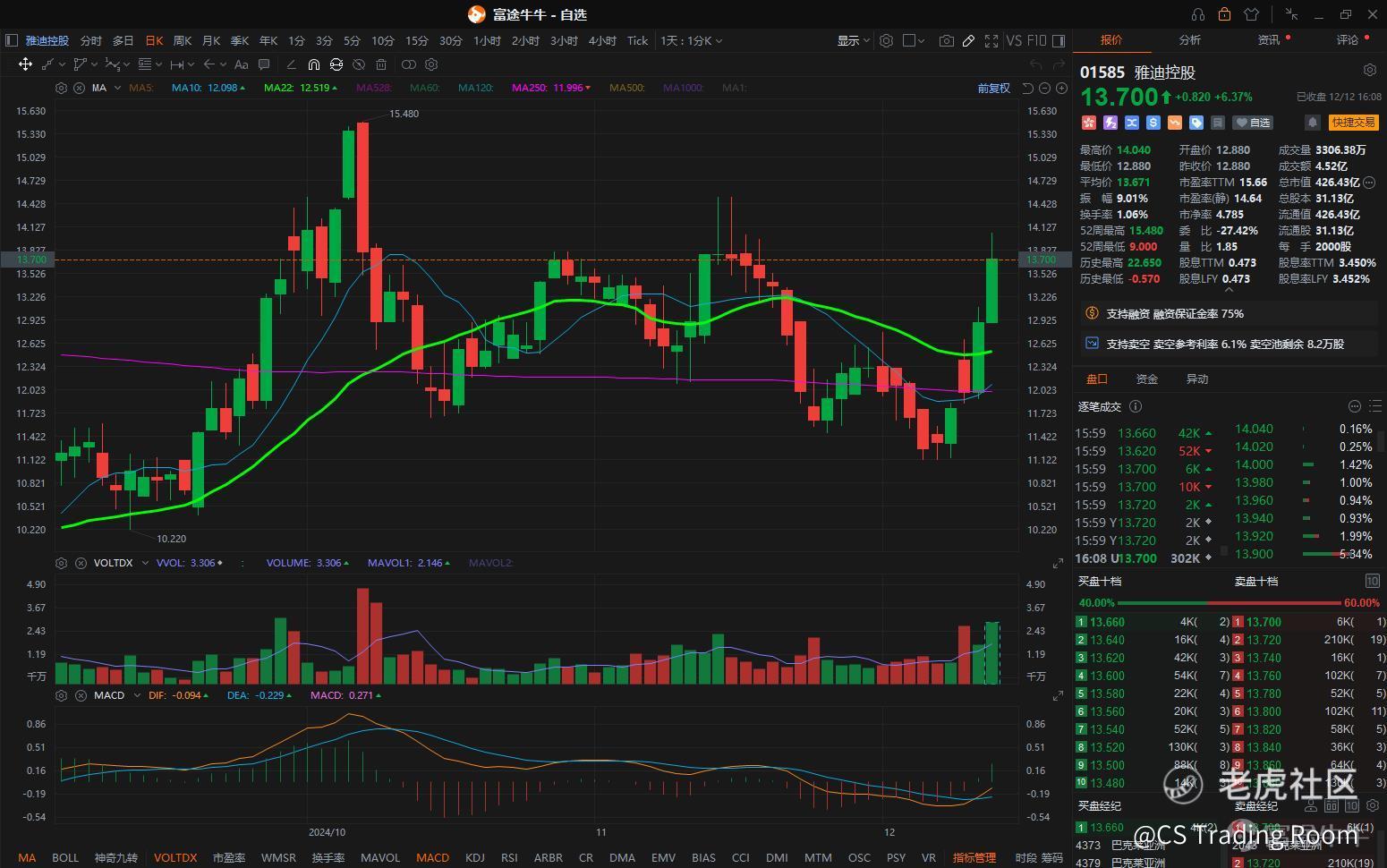The width and height of the screenshot is (1387, 868).
Task: Click the sync drawings icon
Action: click(x=336, y=64)
